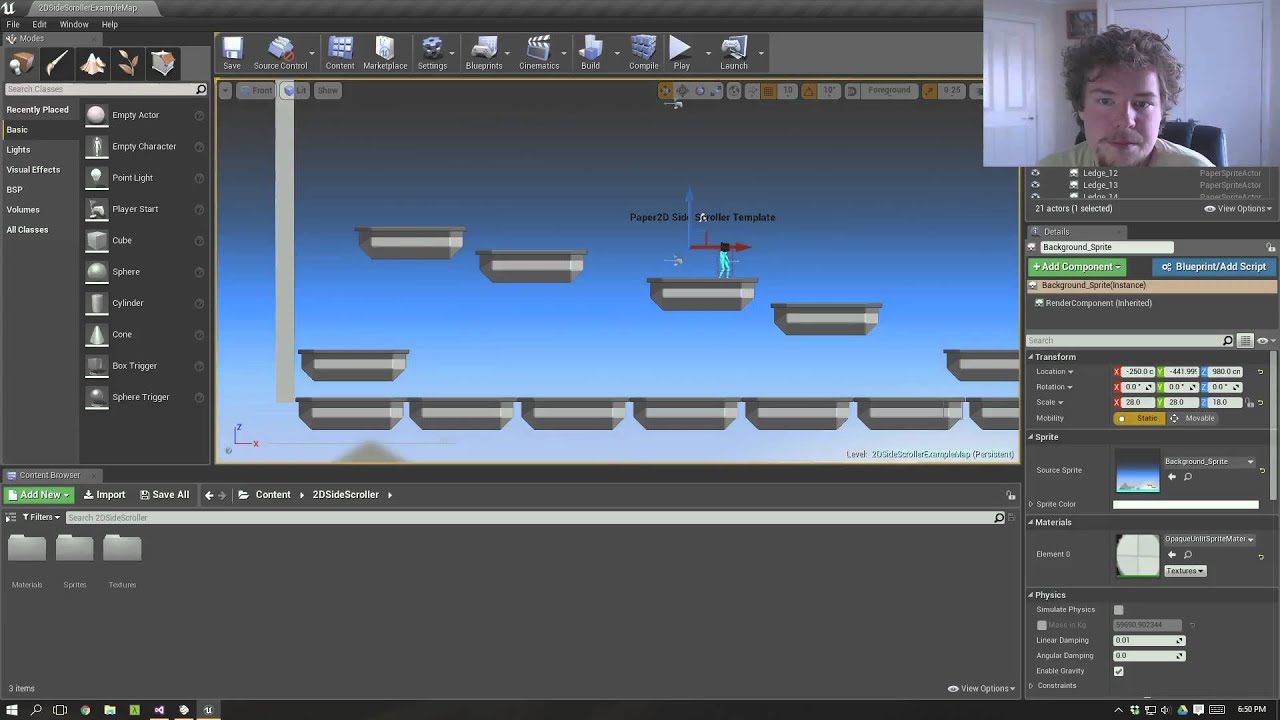Select the Sphere Trigger item

(145, 397)
